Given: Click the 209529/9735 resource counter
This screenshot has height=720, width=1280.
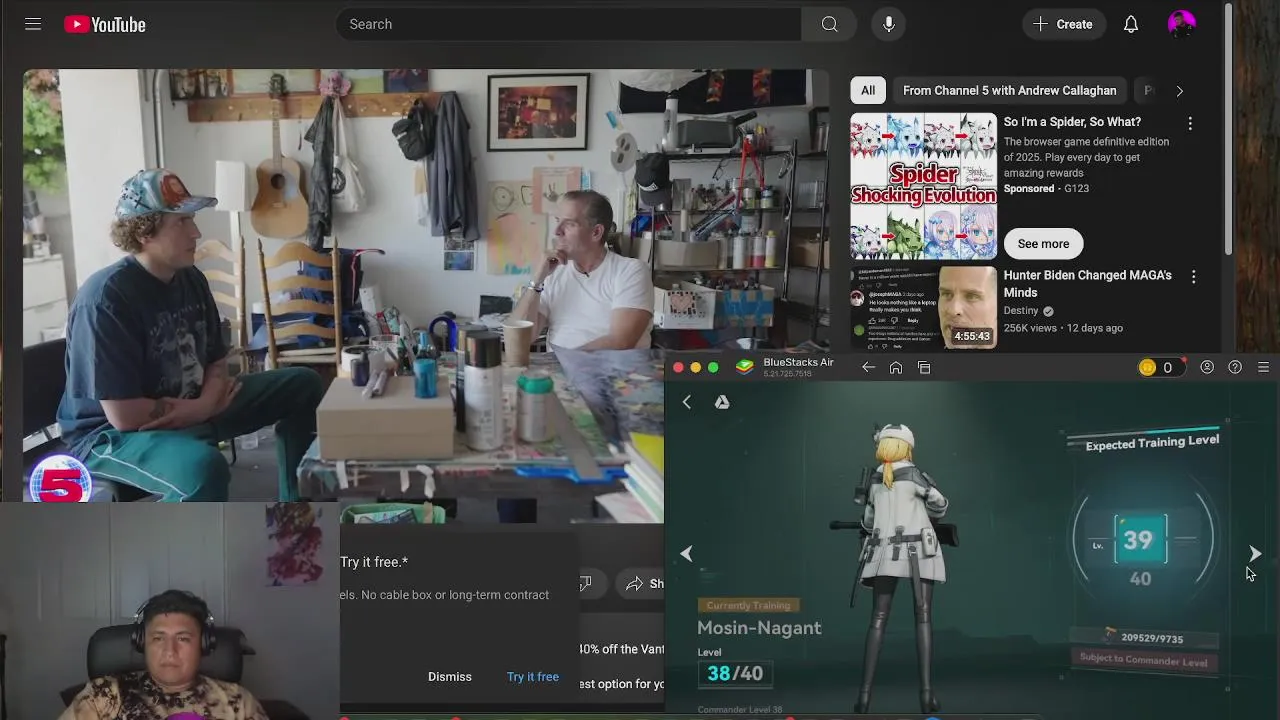Looking at the screenshot, I should point(1145,637).
